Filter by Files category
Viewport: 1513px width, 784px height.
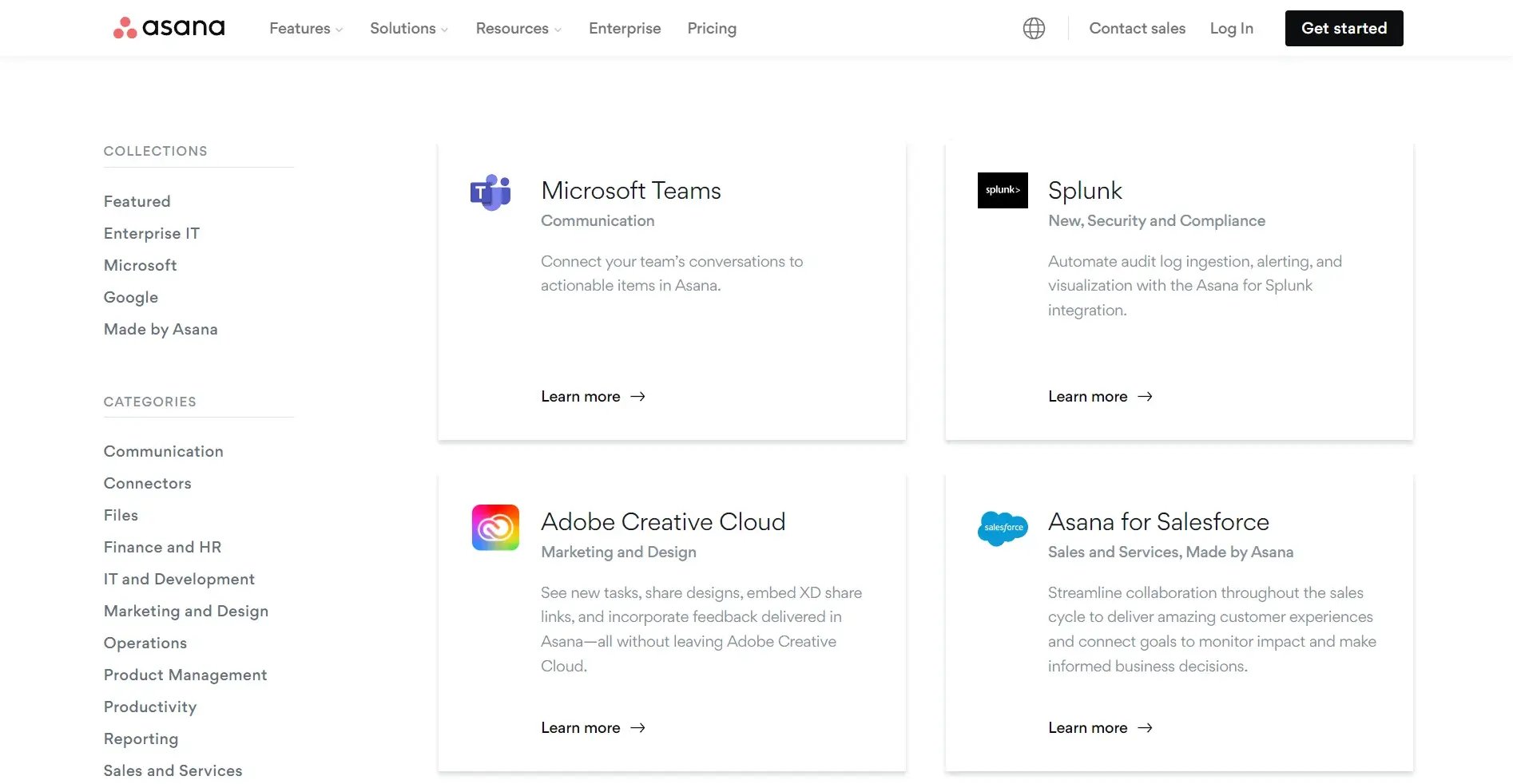(121, 515)
